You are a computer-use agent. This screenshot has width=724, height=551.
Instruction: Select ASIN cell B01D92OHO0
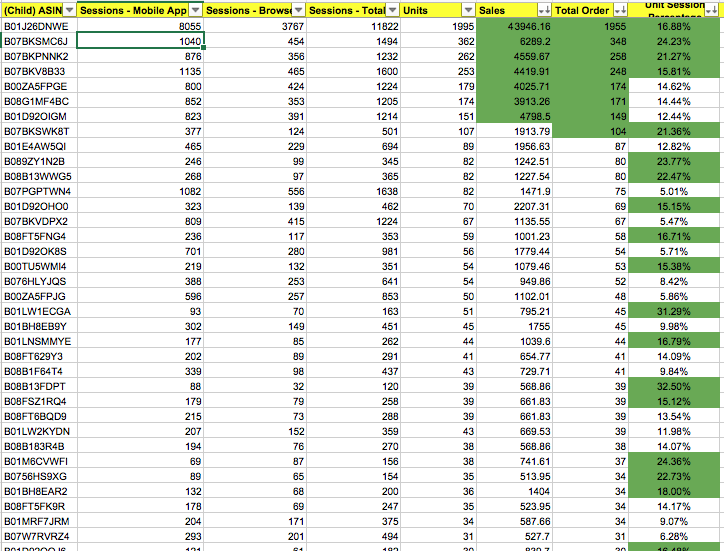(39, 206)
